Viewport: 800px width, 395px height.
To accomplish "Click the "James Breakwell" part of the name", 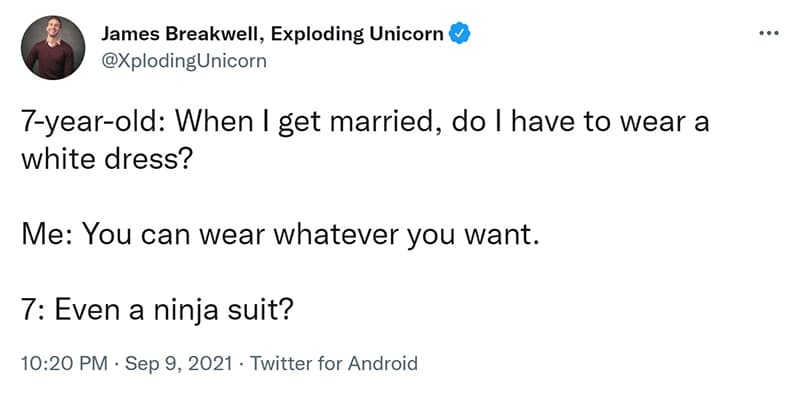I will tap(181, 34).
